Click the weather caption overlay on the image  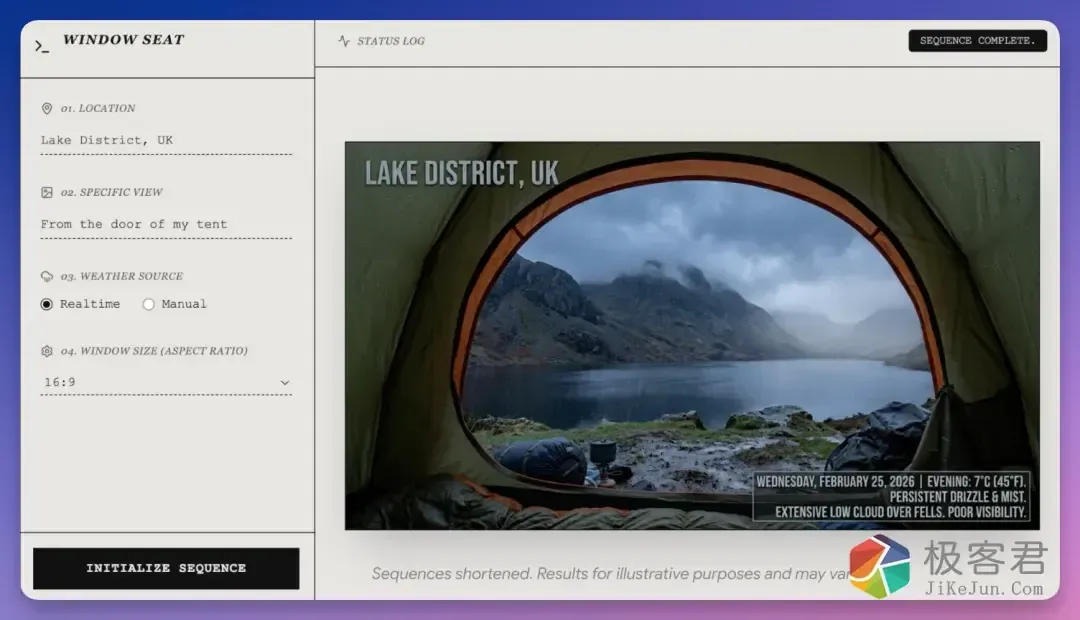click(891, 496)
